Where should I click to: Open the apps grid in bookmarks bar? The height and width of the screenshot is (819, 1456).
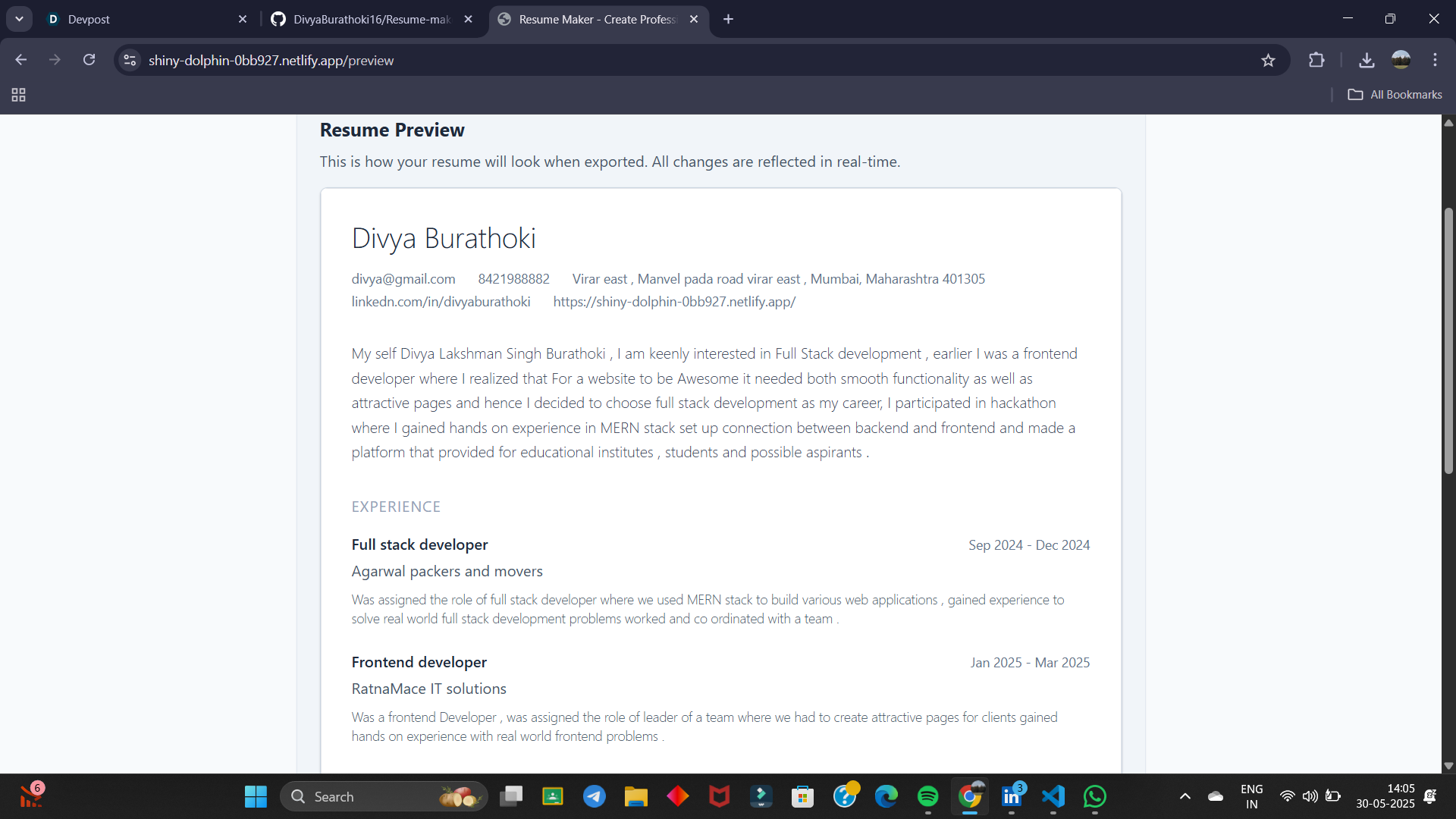[x=19, y=95]
